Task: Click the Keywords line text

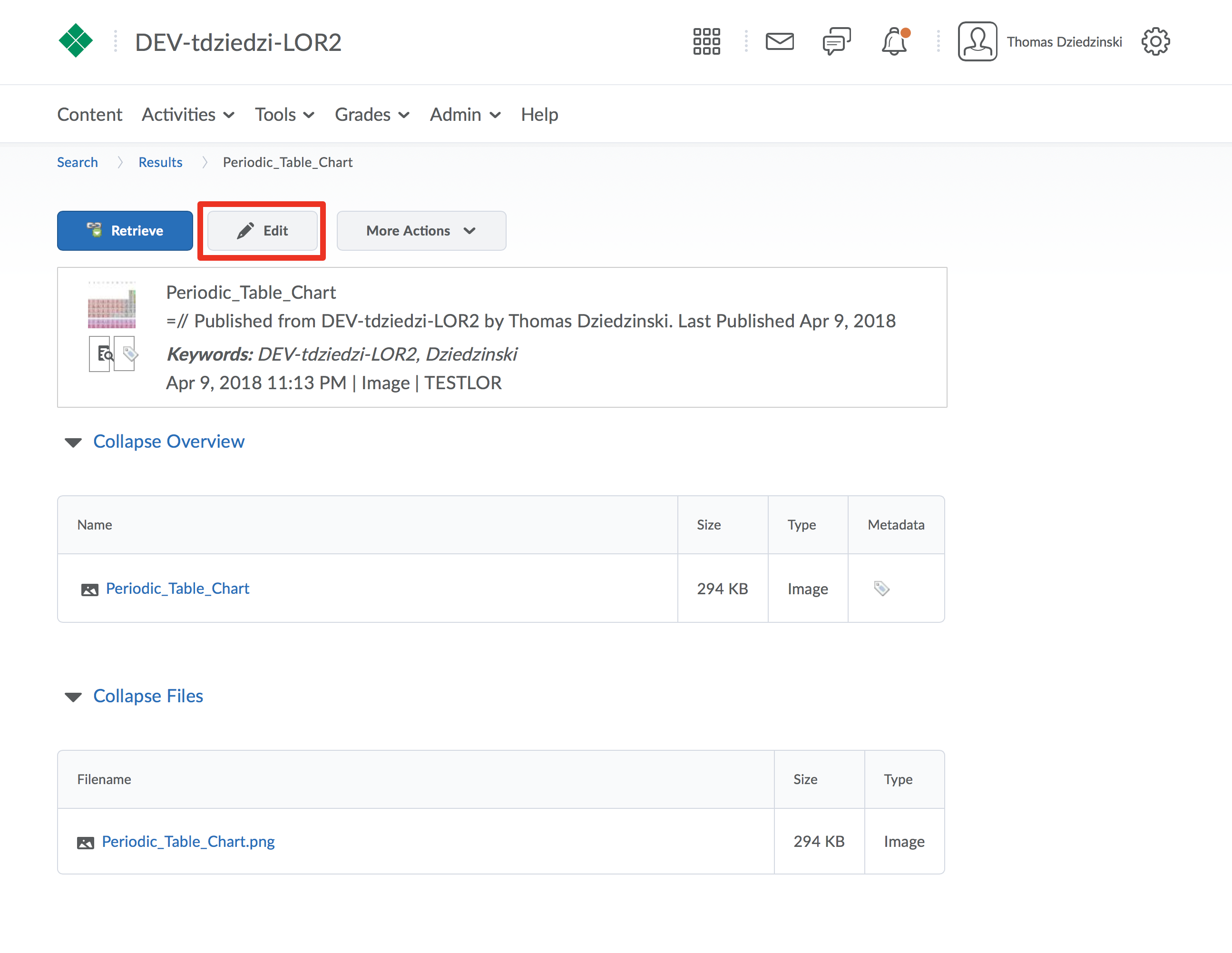Action: [341, 354]
